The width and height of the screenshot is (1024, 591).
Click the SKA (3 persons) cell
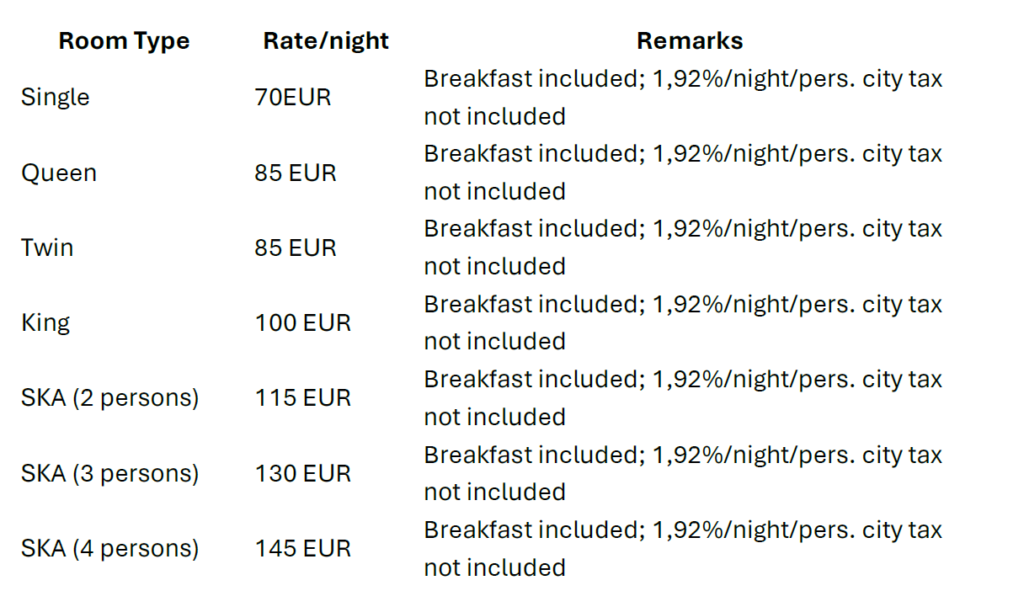[x=110, y=473]
